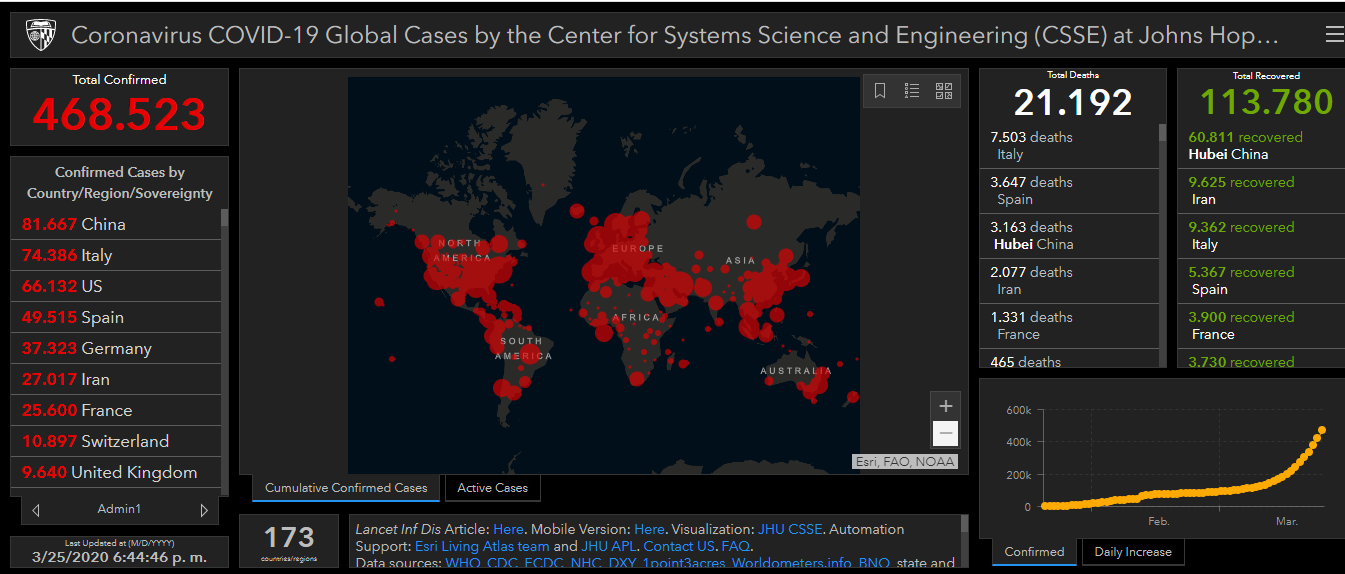Click the Australia label on map

(x=796, y=371)
